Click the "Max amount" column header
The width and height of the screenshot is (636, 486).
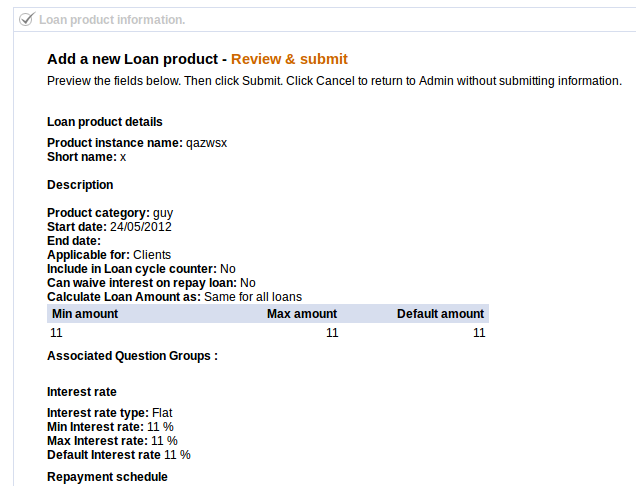[x=302, y=314]
